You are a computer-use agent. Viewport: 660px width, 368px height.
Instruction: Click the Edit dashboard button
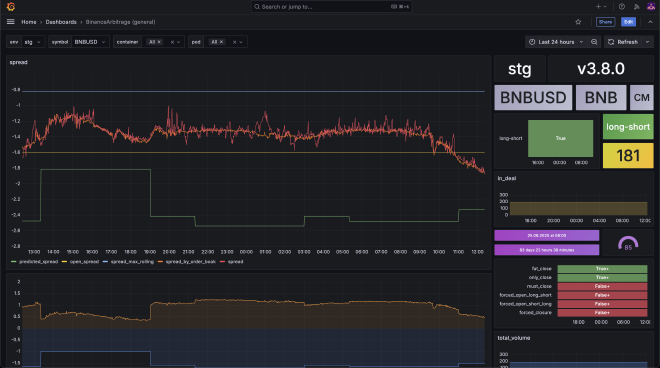[628, 22]
